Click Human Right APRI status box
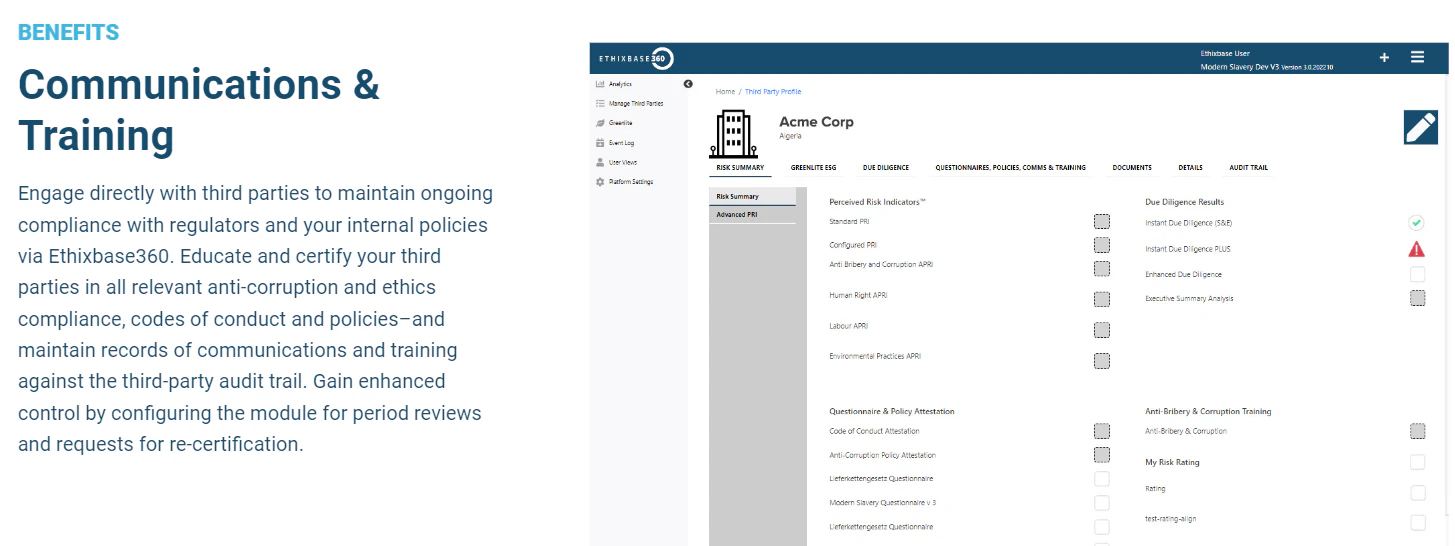Viewport: 1455px width, 546px height. (x=1102, y=299)
